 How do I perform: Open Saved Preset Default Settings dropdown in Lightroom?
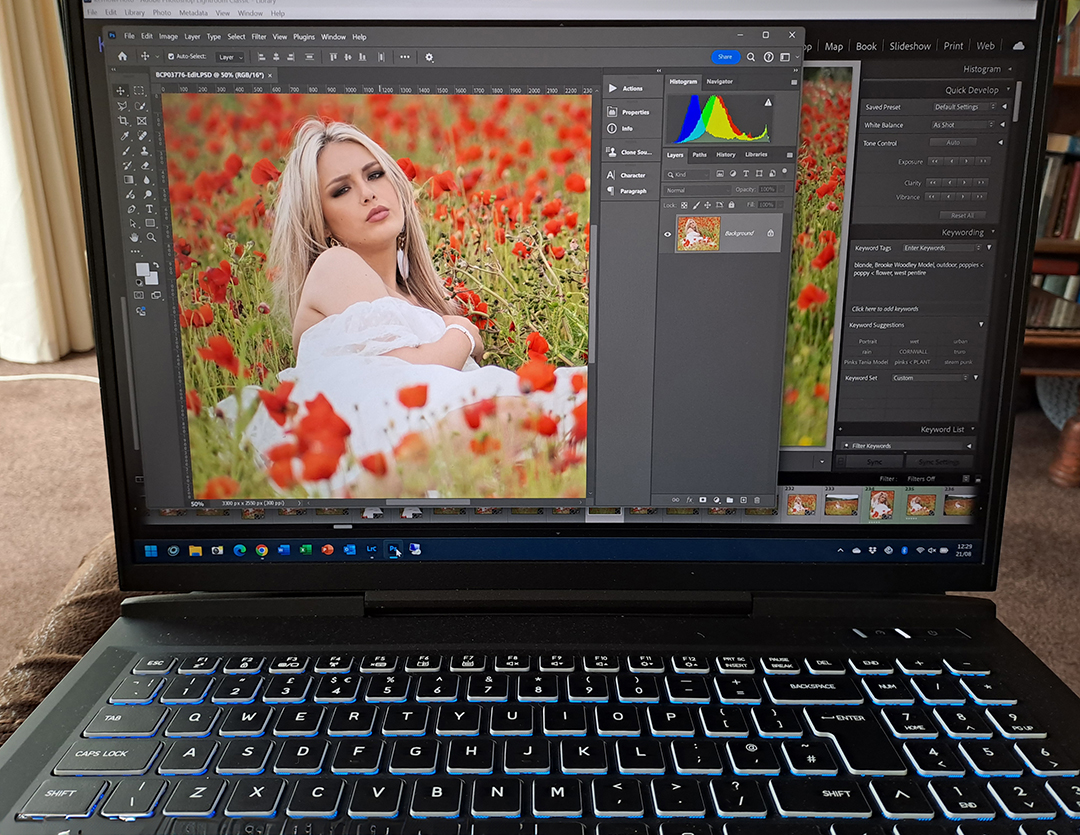(x=963, y=107)
